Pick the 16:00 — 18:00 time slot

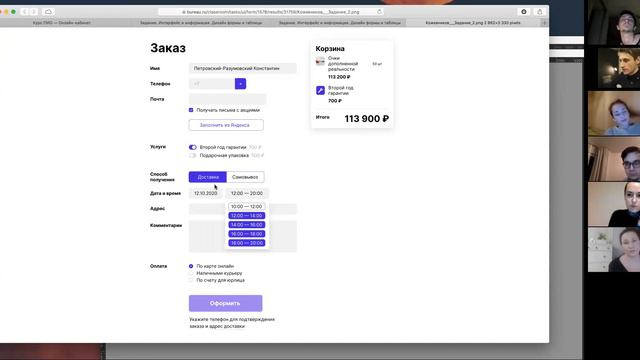[x=247, y=234]
